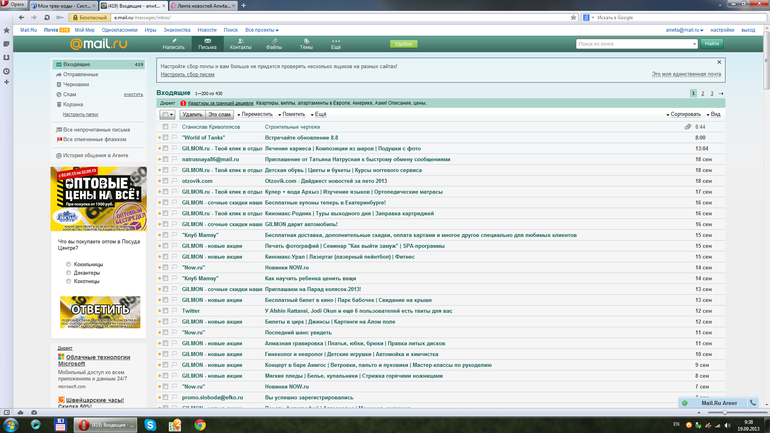Tick checkbox for "World of Tanks" email
Image resolution: width=770 pixels, height=433 pixels.
tap(166, 138)
